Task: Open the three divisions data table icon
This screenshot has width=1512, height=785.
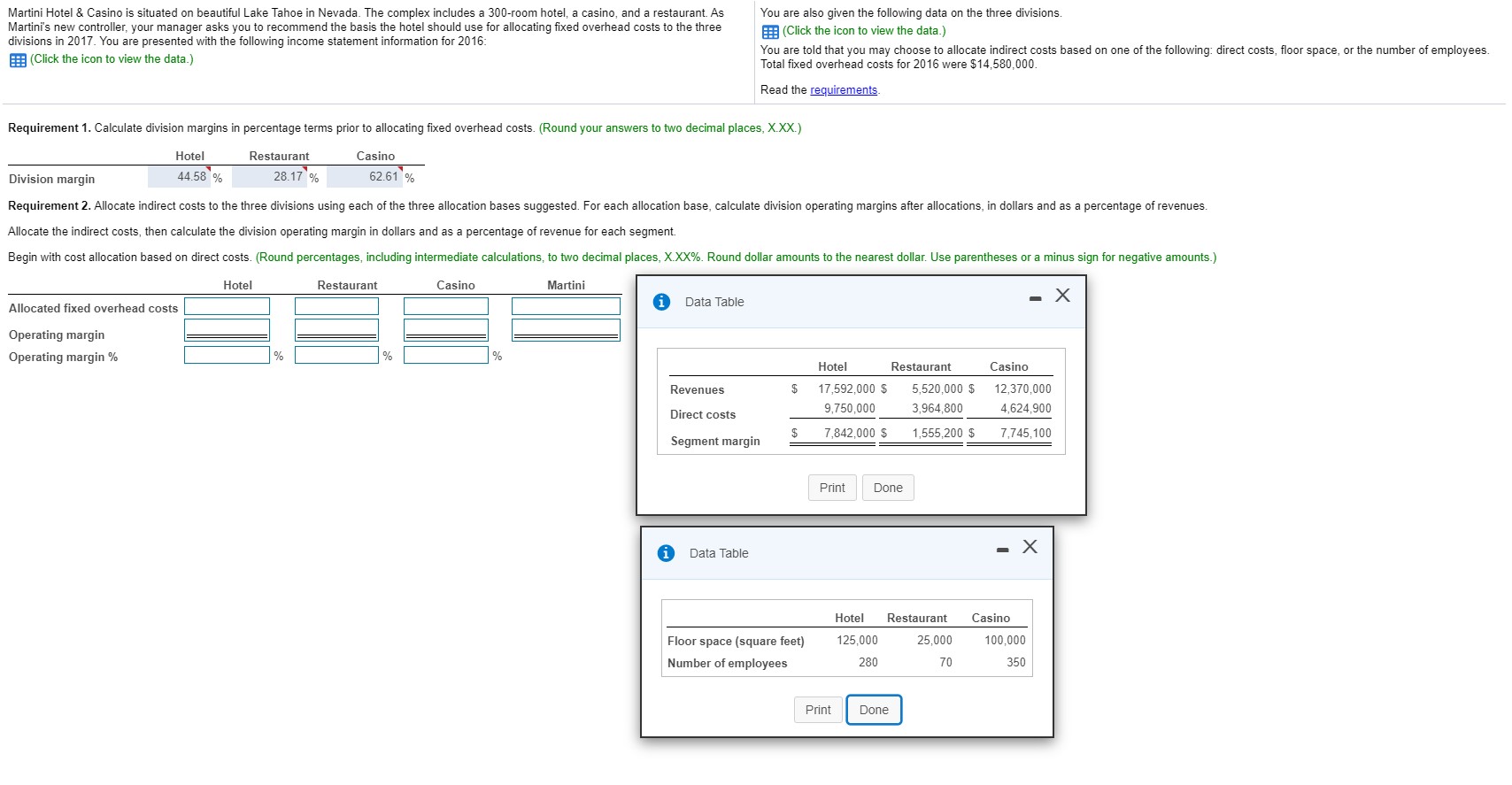Action: [770, 32]
